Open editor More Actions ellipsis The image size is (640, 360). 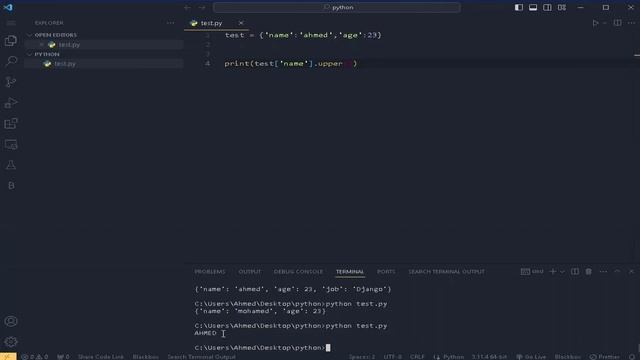631,23
